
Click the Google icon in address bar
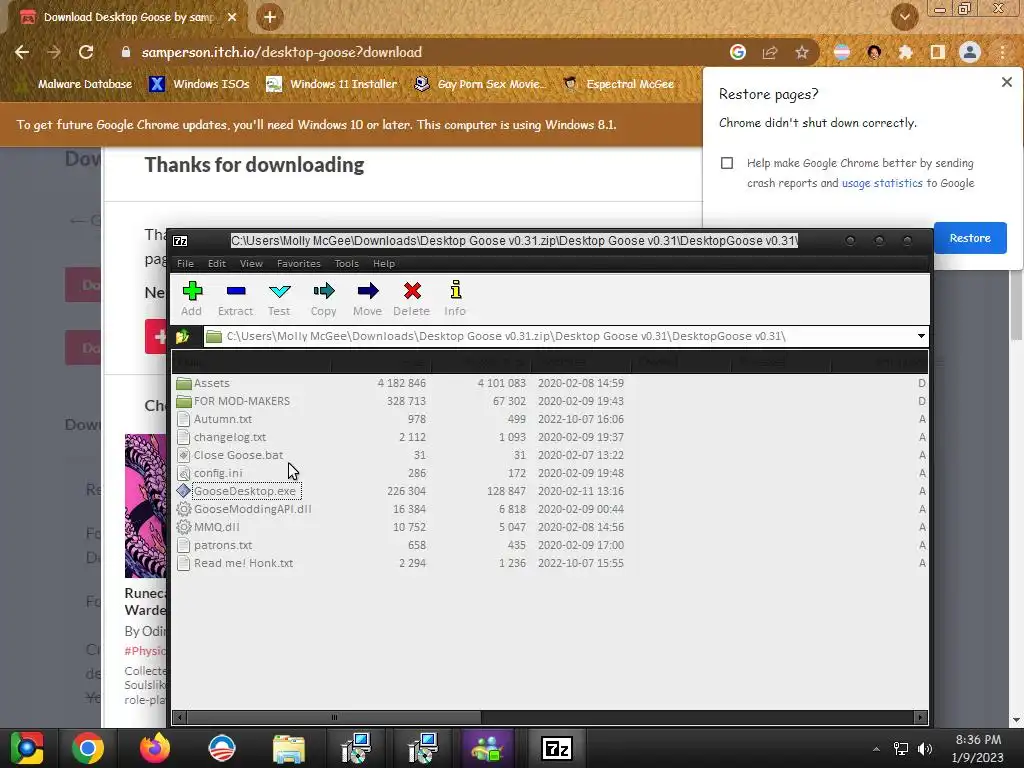point(738,52)
